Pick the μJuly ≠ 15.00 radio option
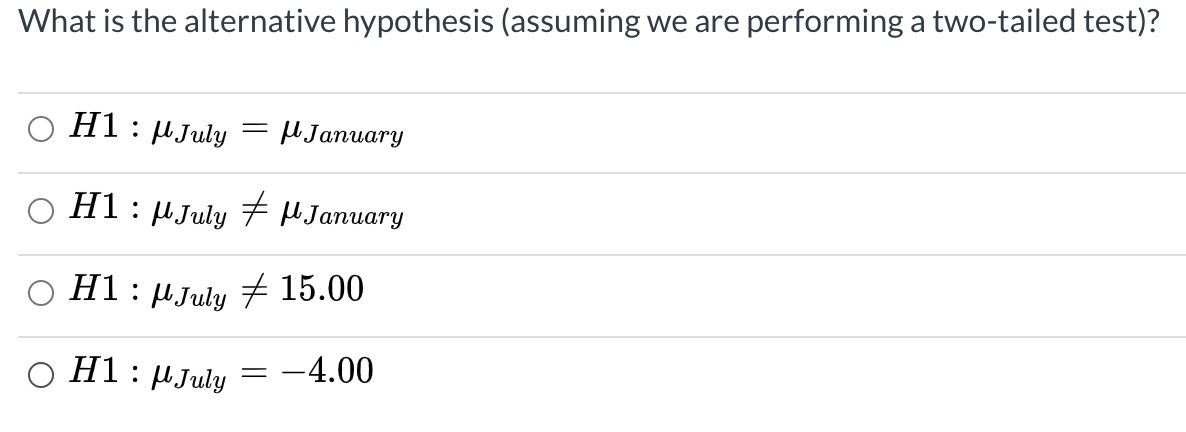The width and height of the screenshot is (1186, 432). [x=41, y=293]
